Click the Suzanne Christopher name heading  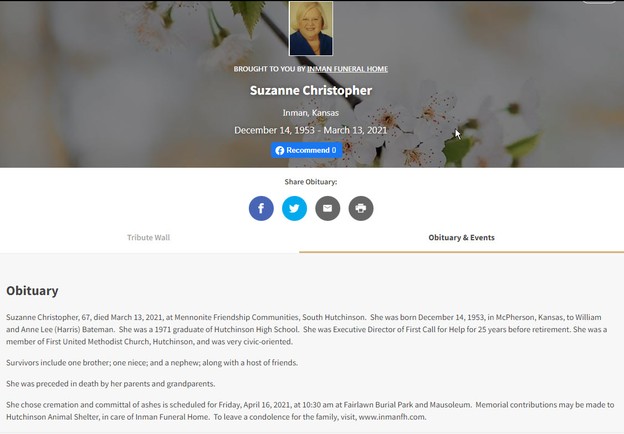click(x=311, y=90)
